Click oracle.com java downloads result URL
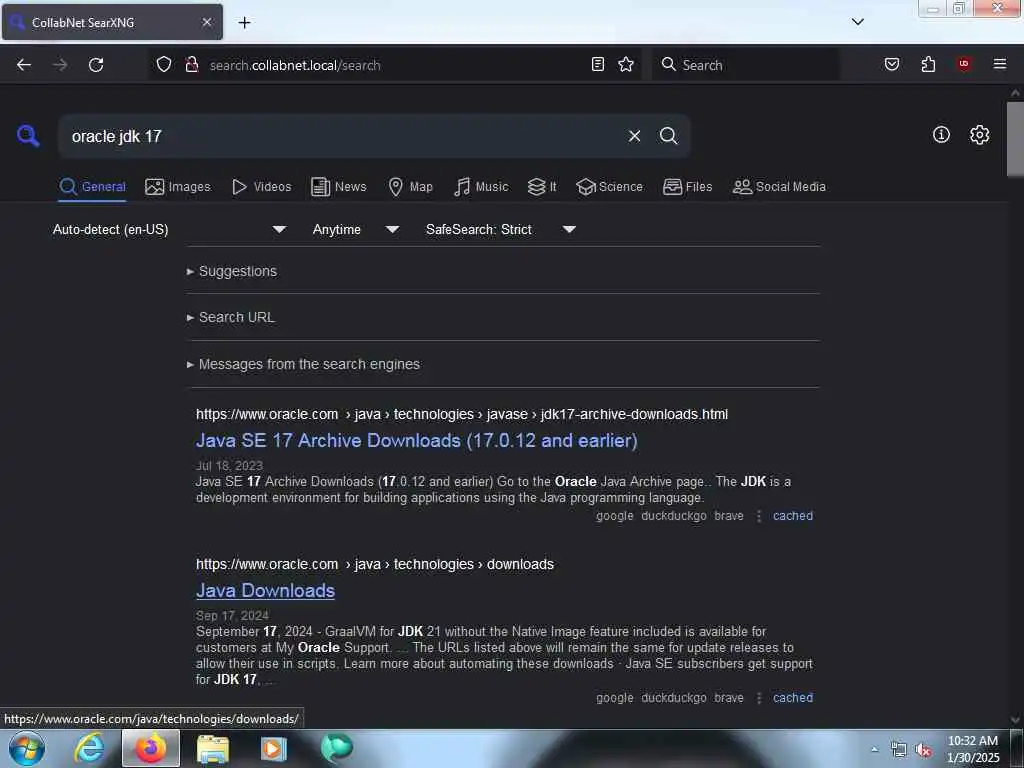1024x768 pixels. point(375,564)
